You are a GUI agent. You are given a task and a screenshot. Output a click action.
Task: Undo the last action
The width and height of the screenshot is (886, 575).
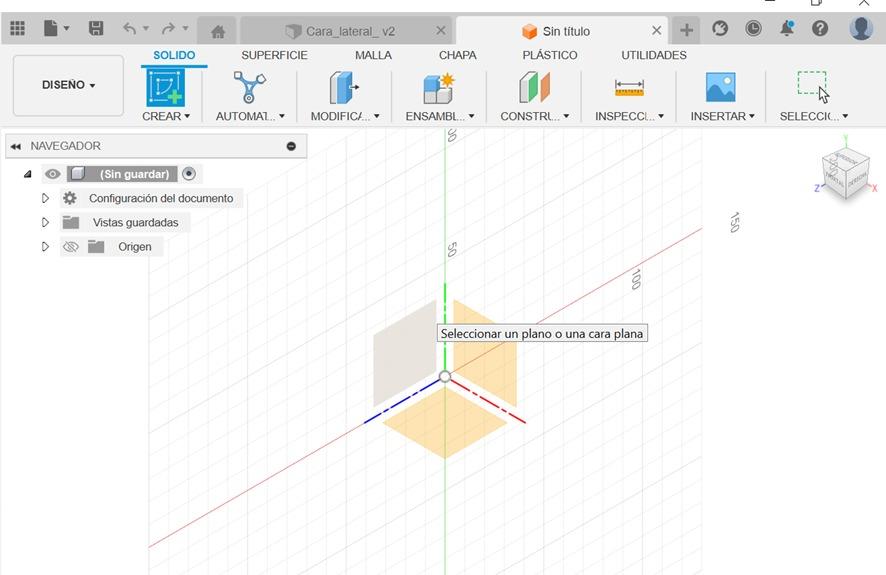129,28
